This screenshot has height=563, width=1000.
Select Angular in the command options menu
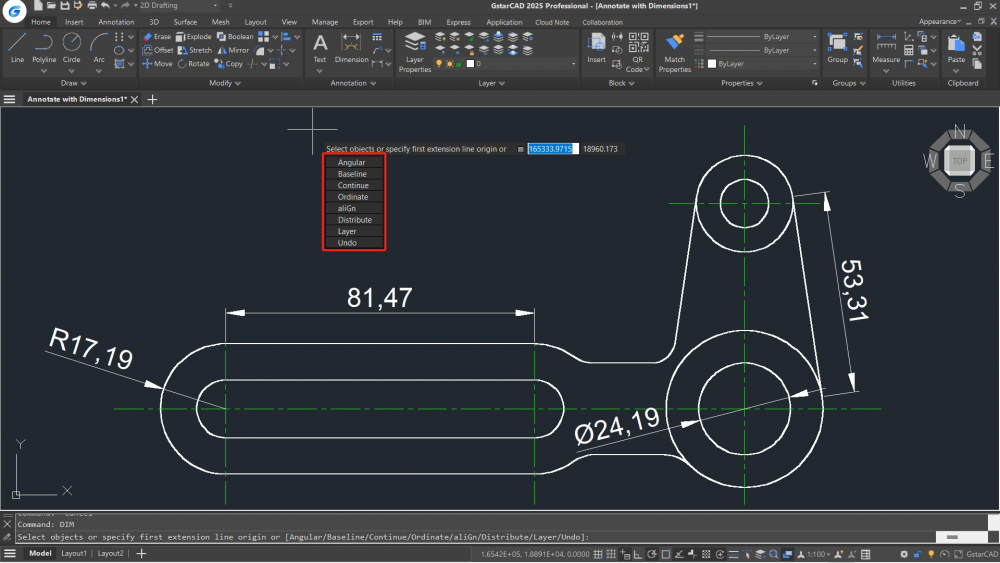click(352, 162)
